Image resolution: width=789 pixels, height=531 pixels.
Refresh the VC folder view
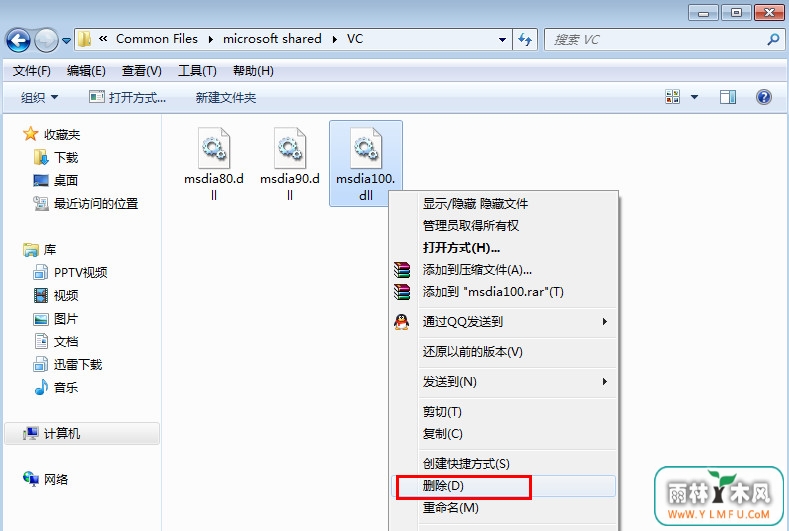click(525, 40)
